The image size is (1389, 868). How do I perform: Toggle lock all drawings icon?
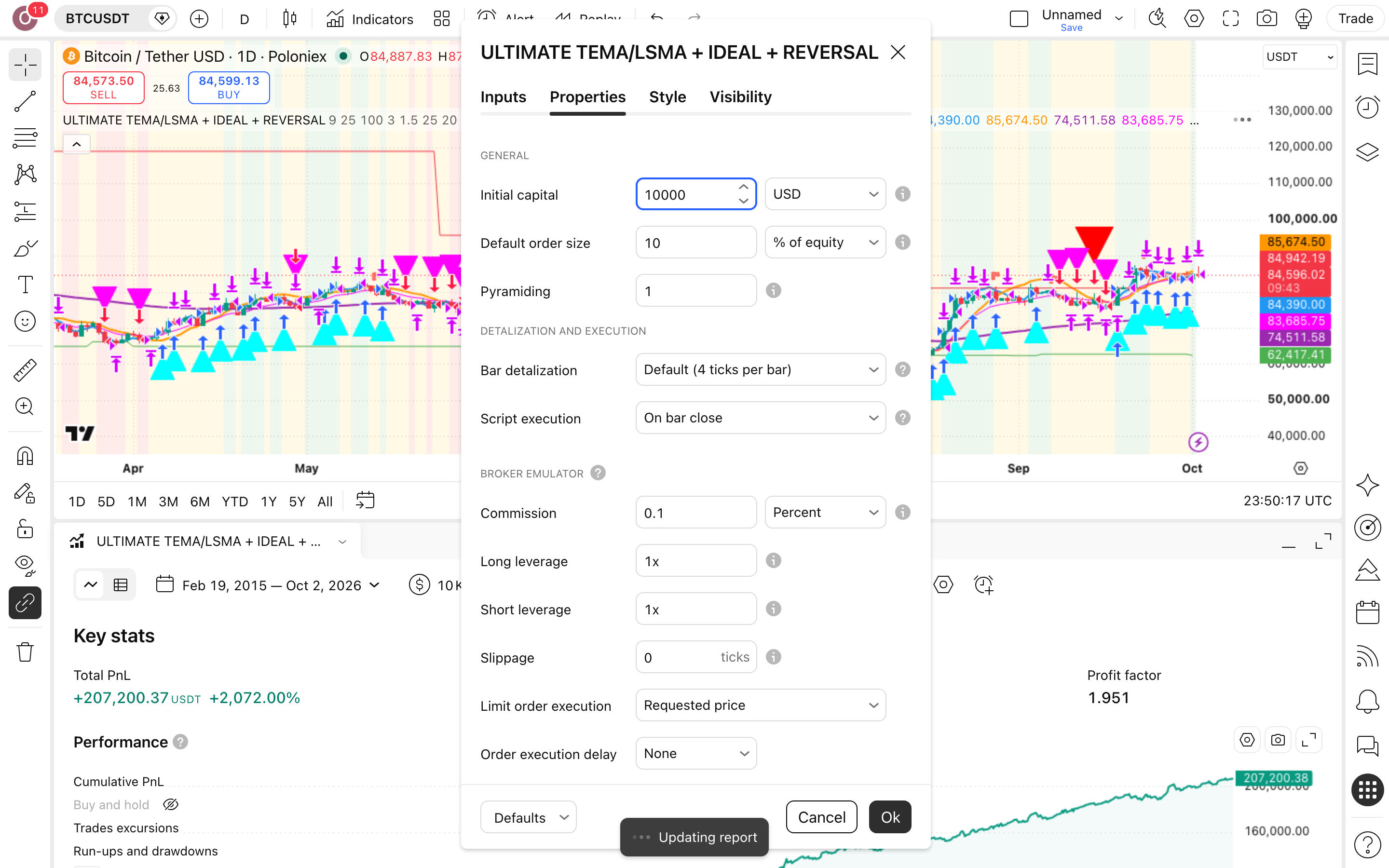click(x=25, y=529)
